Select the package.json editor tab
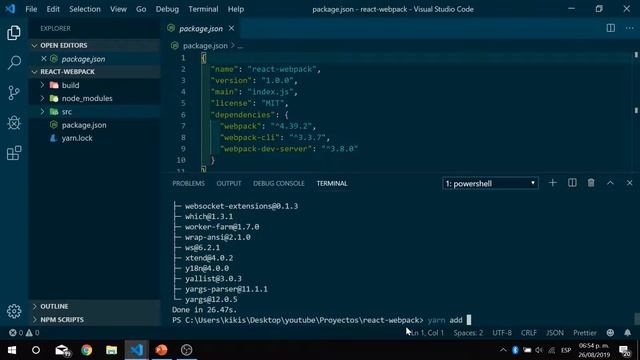The width and height of the screenshot is (640, 360). pos(201,28)
